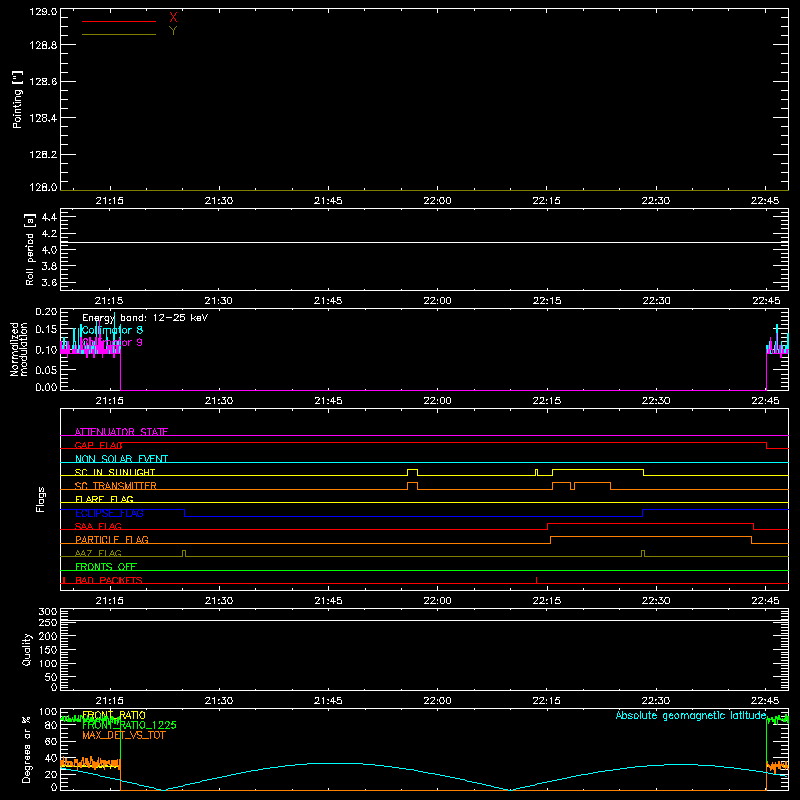800x800 pixels.
Task: Click the SAA_FLAG label
Action: (x=98, y=526)
